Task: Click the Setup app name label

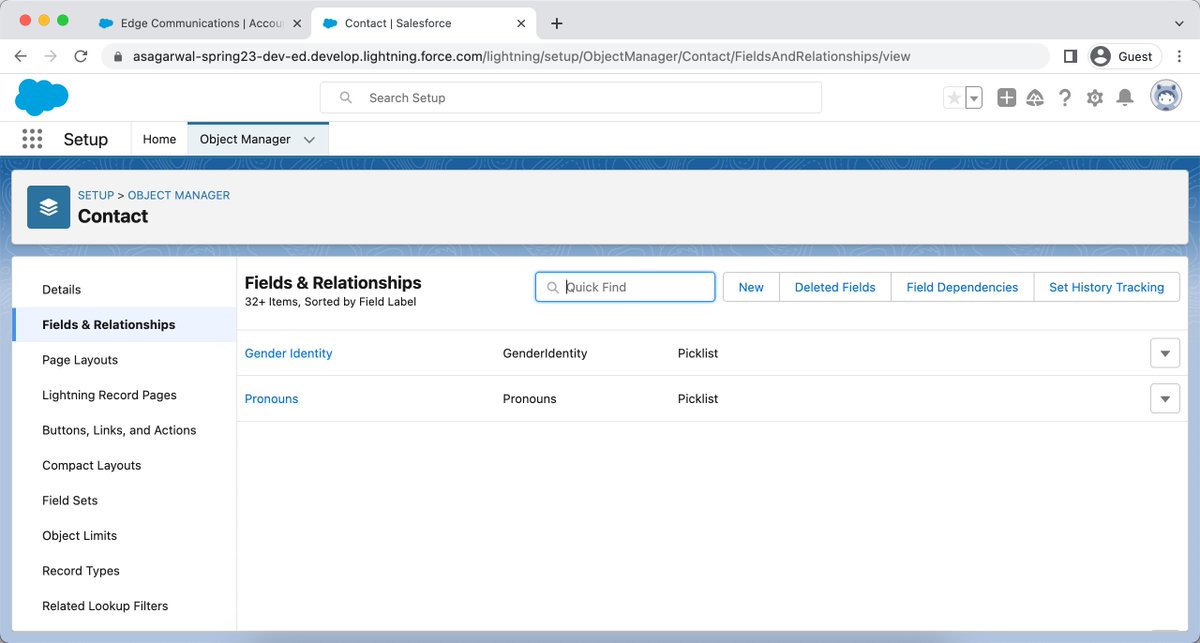Action: point(85,139)
